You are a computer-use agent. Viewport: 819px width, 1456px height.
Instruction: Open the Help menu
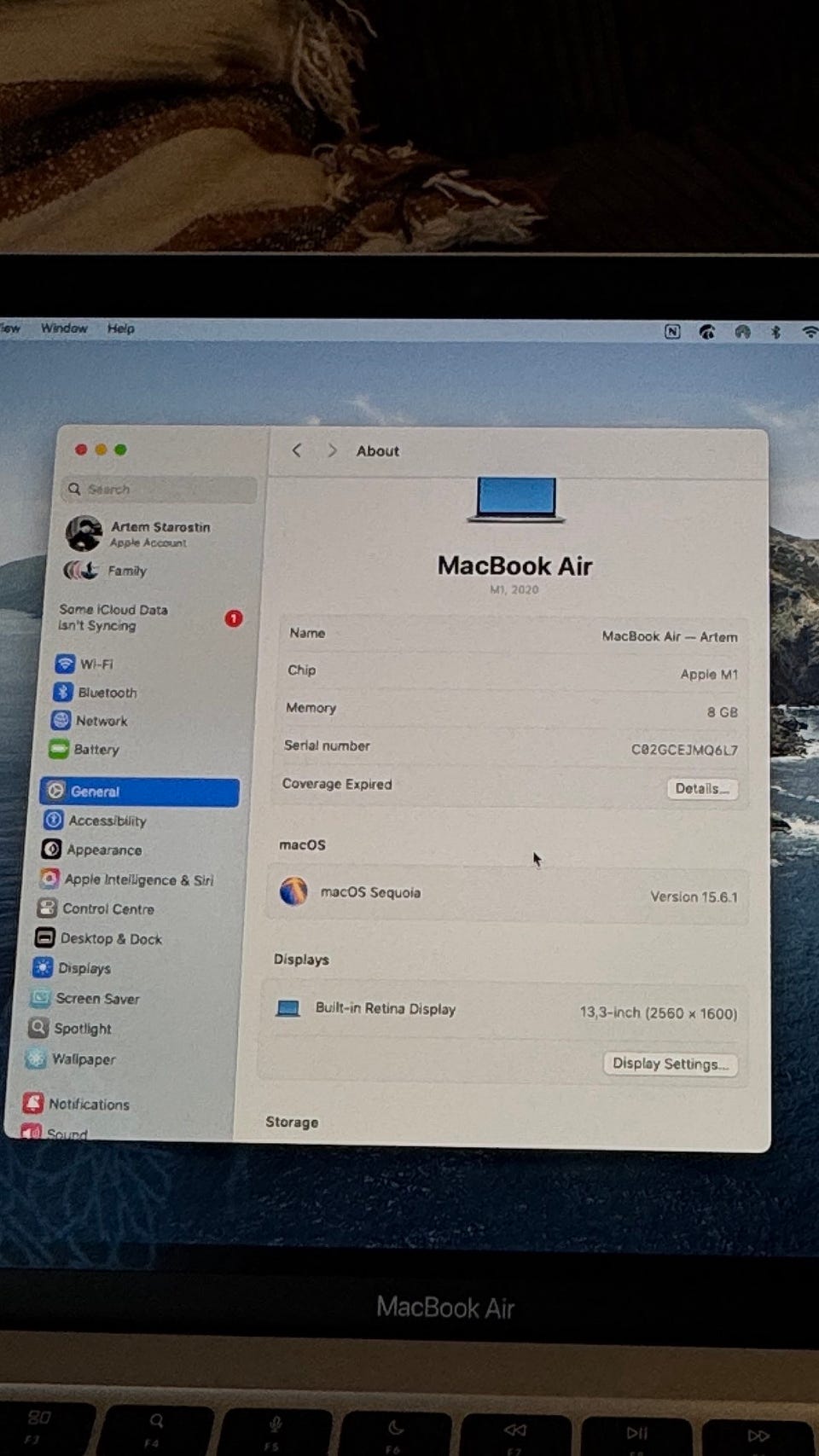pos(120,328)
